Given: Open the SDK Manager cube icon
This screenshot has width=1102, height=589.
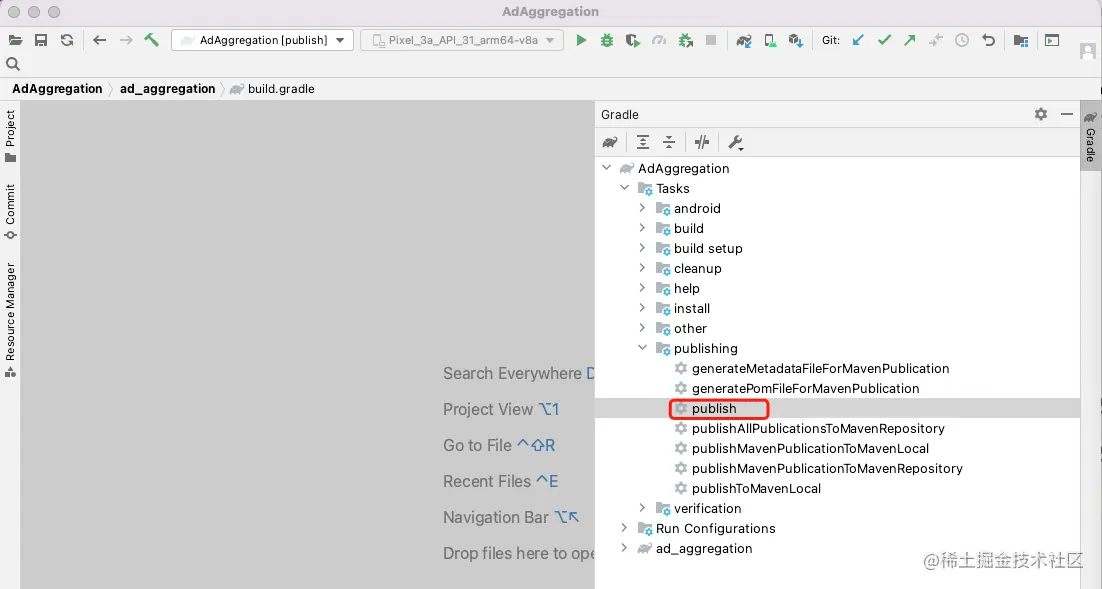Looking at the screenshot, I should (x=796, y=40).
